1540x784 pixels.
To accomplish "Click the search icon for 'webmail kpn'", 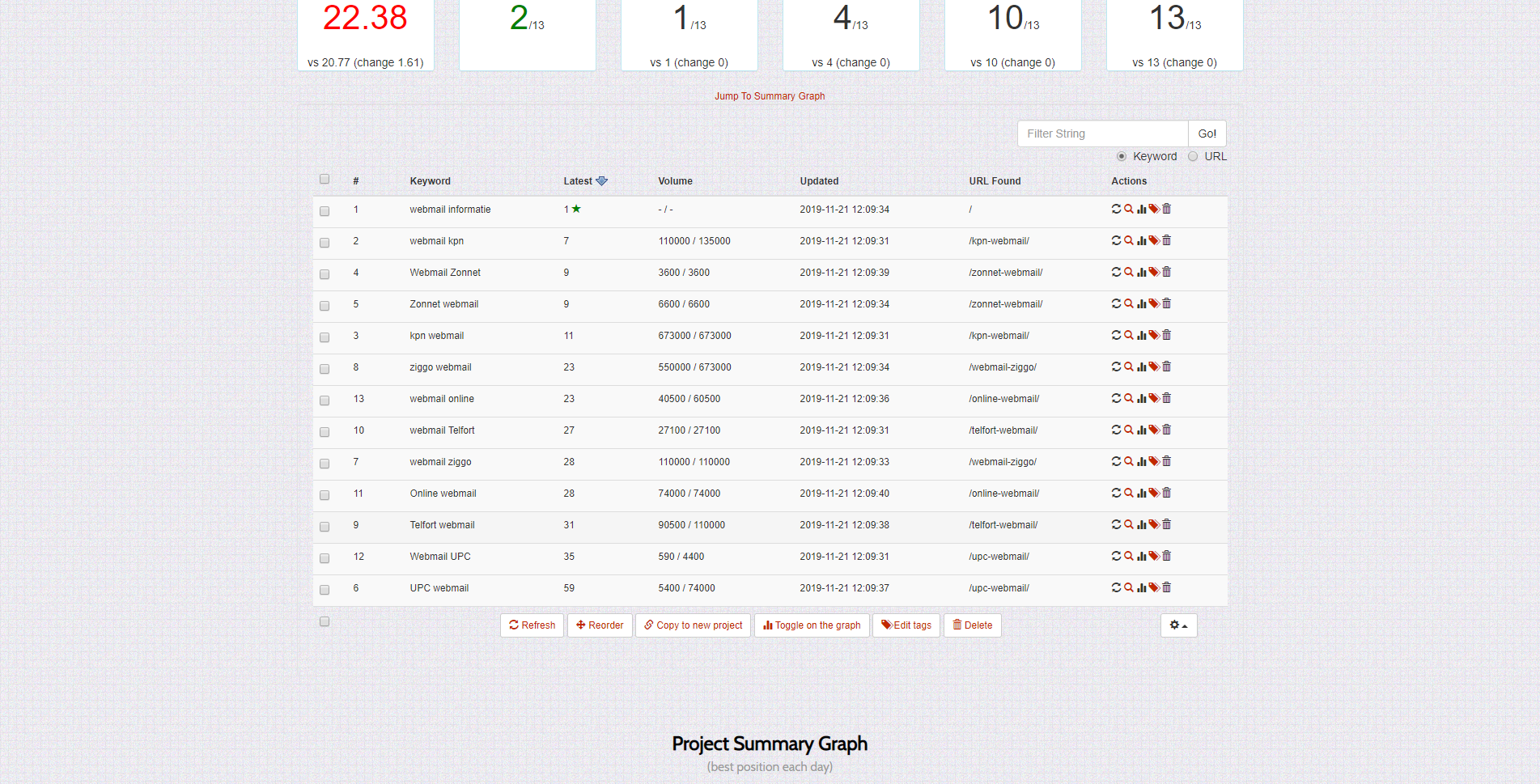I will [1129, 240].
